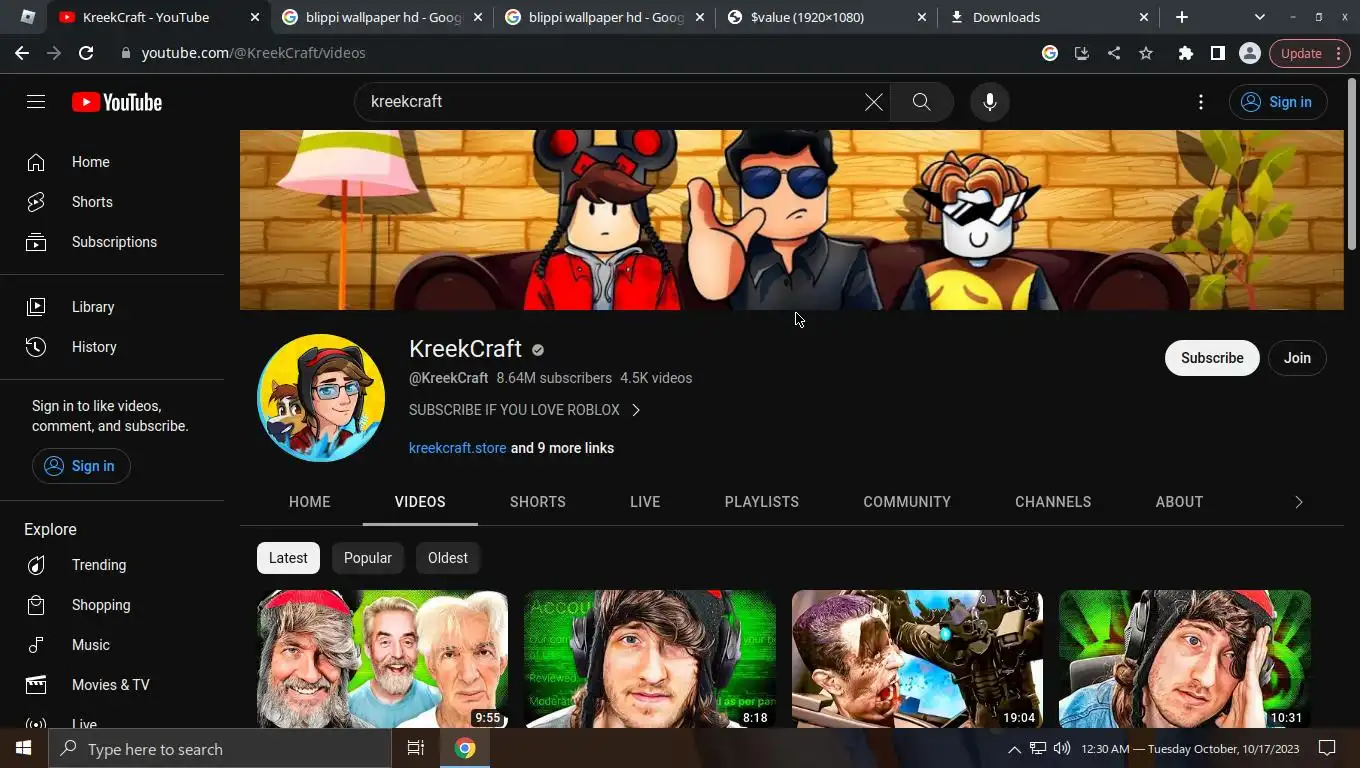Screen dimensions: 1360x768
Task: Click the YouTube logo
Action: click(x=117, y=102)
